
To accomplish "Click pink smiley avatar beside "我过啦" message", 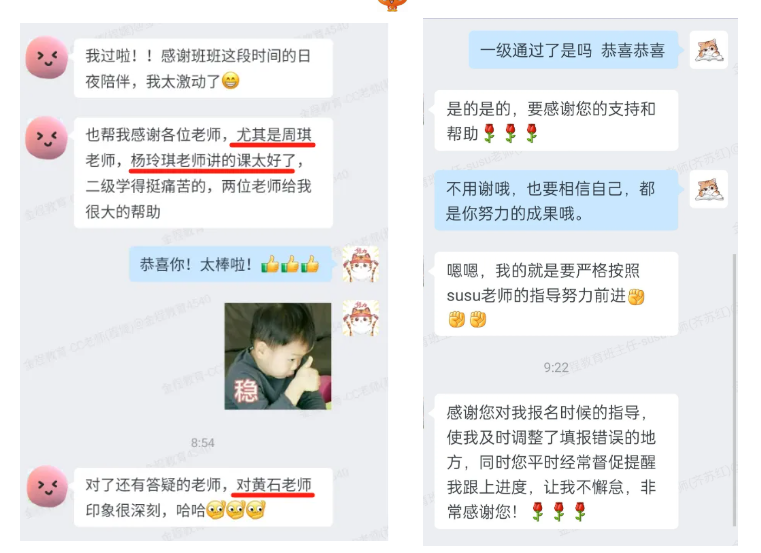I will pyautogui.click(x=47, y=57).
